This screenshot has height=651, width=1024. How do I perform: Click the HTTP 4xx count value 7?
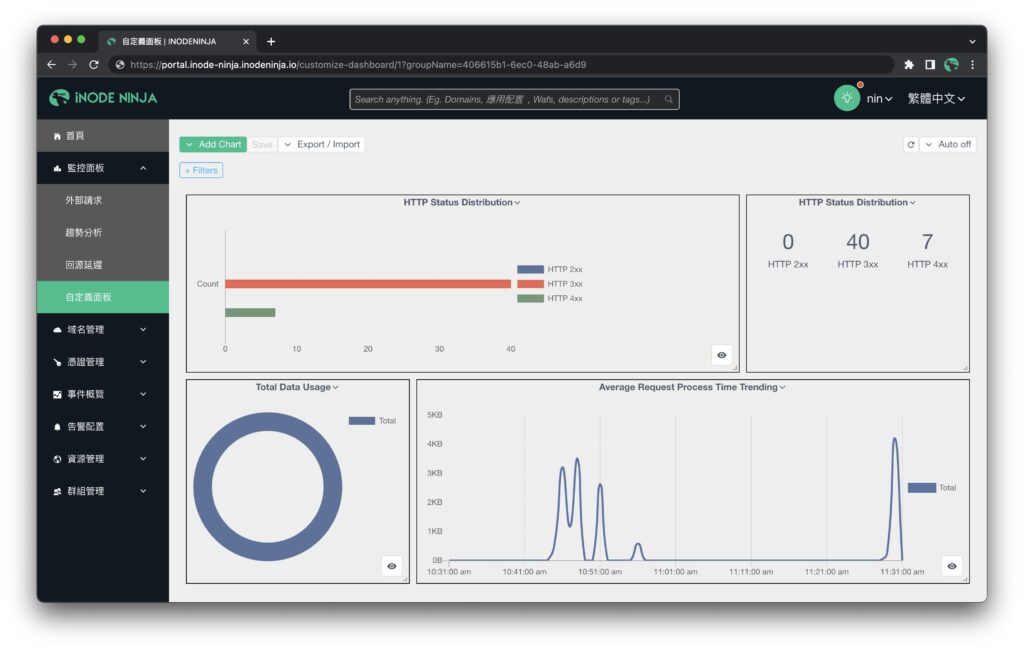pos(927,242)
